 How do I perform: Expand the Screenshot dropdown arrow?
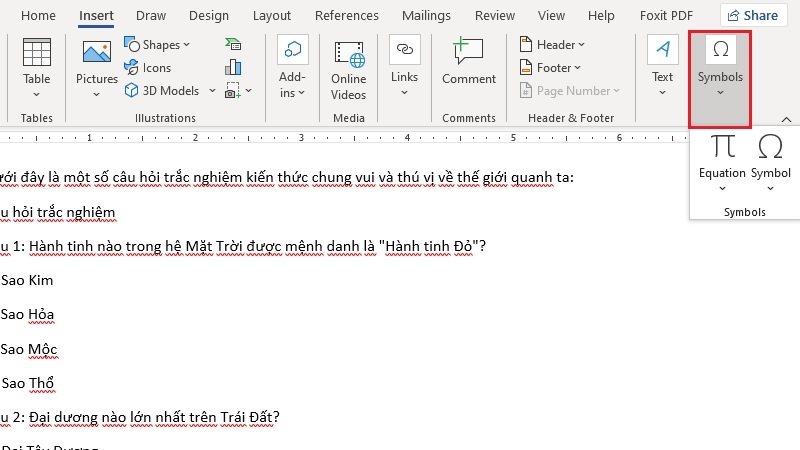point(248,91)
